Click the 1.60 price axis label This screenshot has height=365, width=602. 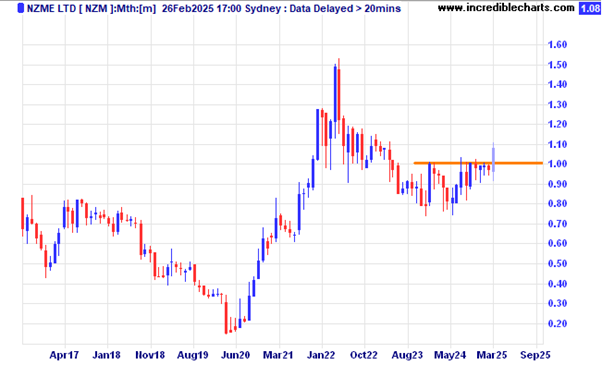[557, 45]
